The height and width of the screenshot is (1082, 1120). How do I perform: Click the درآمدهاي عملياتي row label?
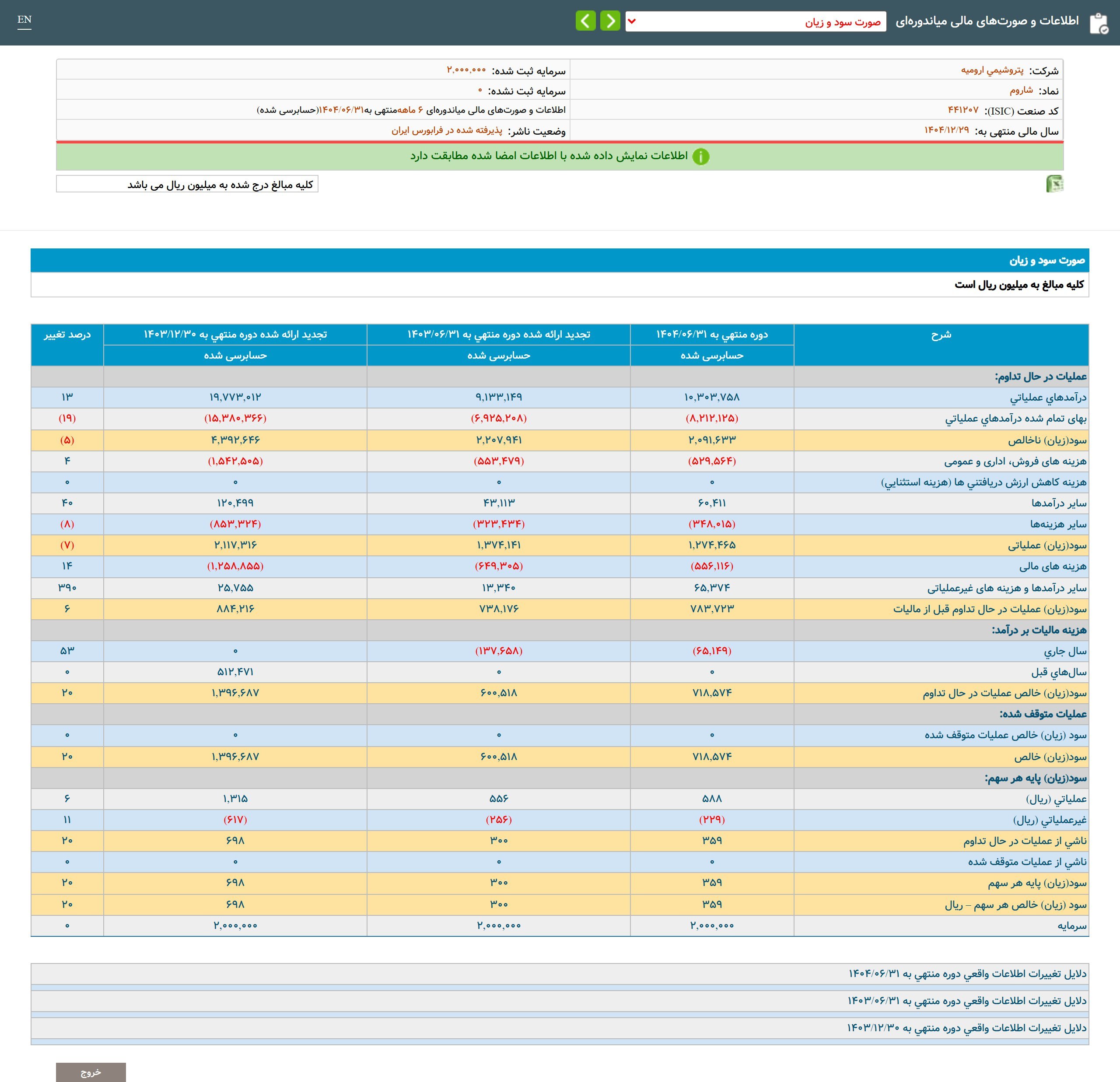click(1048, 398)
